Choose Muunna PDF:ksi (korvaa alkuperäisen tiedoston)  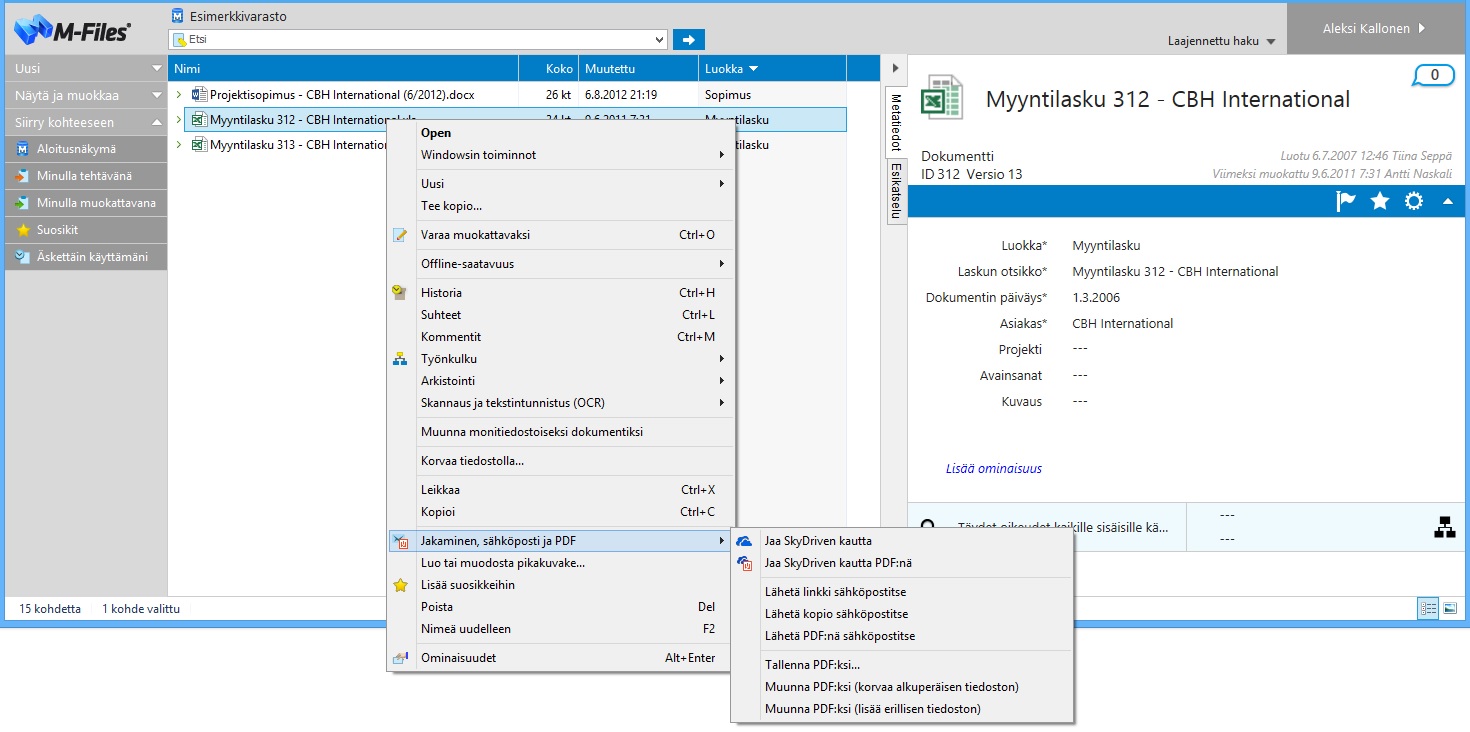[x=903, y=687]
